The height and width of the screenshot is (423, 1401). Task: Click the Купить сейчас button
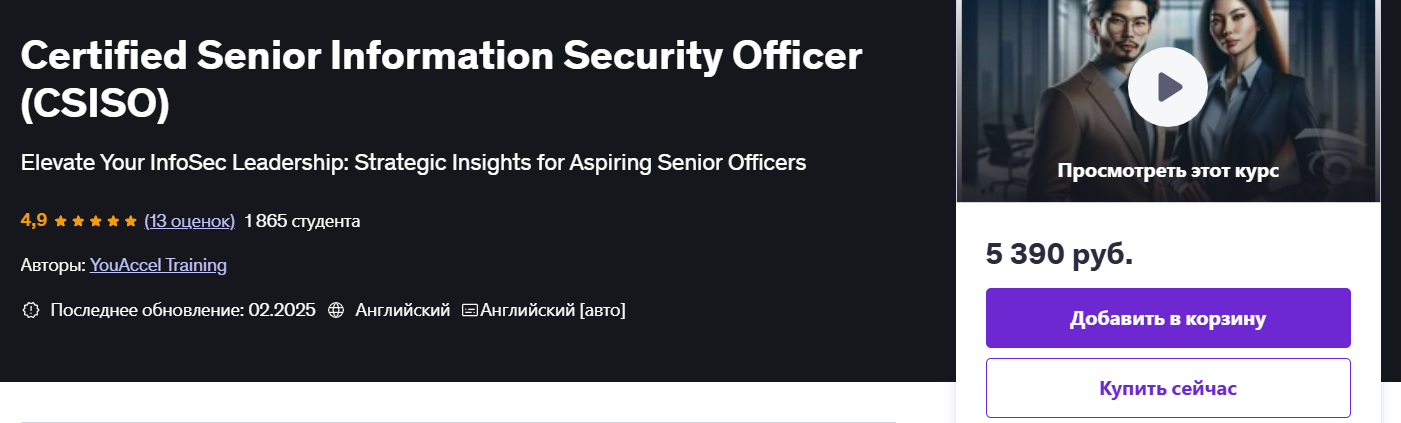(x=1168, y=388)
